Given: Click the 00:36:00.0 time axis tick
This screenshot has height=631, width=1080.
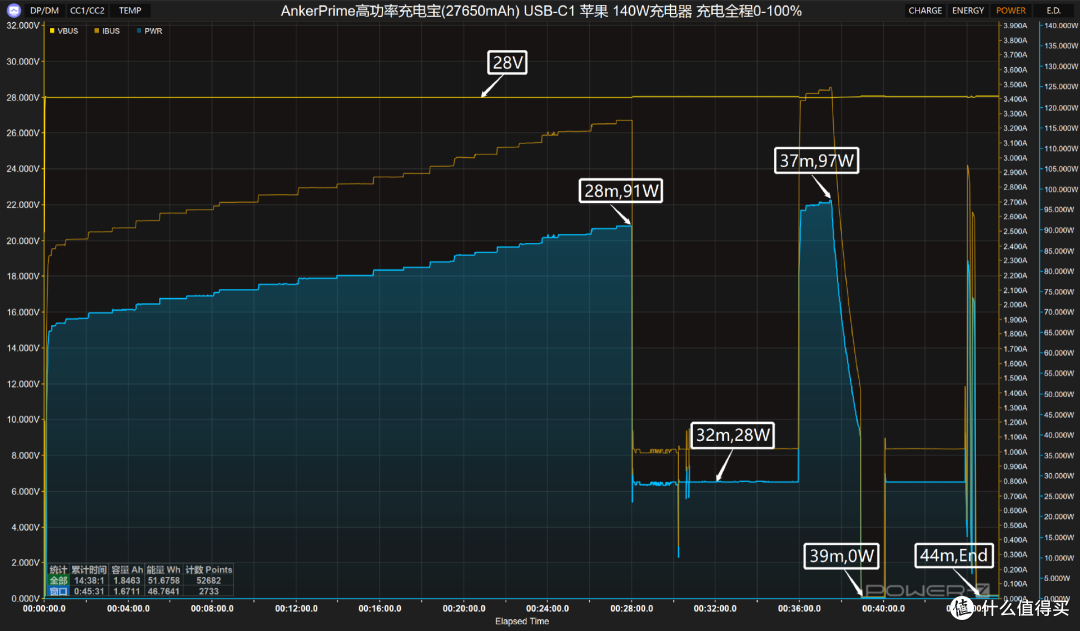Looking at the screenshot, I should click(799, 608).
